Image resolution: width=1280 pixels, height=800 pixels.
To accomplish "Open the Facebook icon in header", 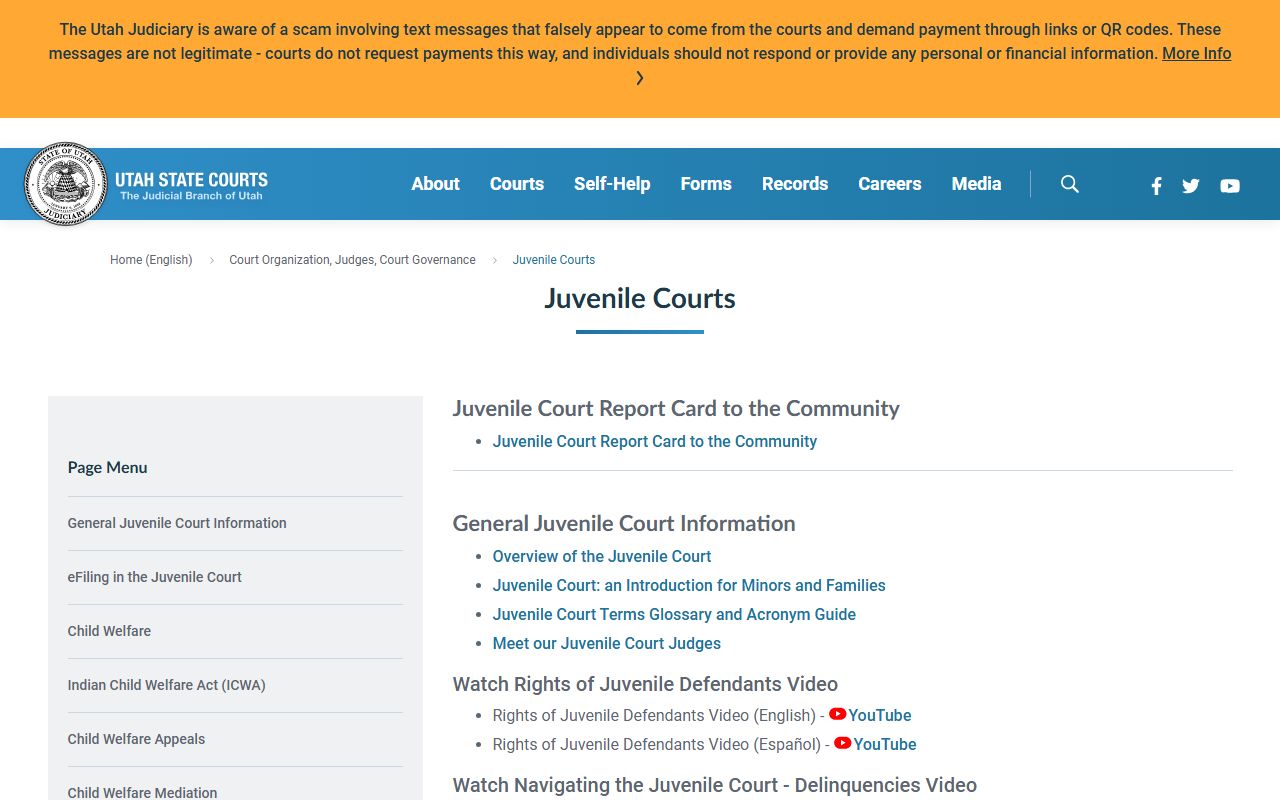I will (1156, 186).
